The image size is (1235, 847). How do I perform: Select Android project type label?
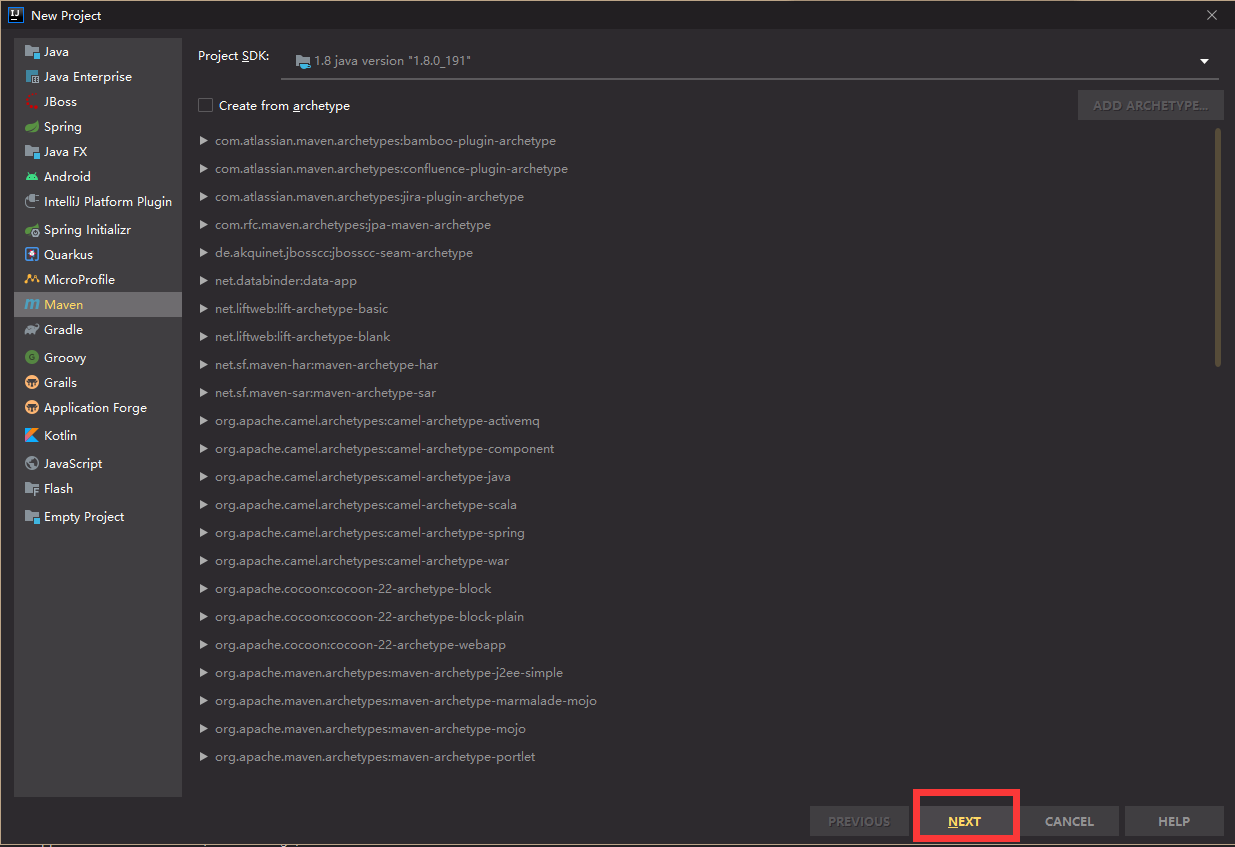(67, 177)
